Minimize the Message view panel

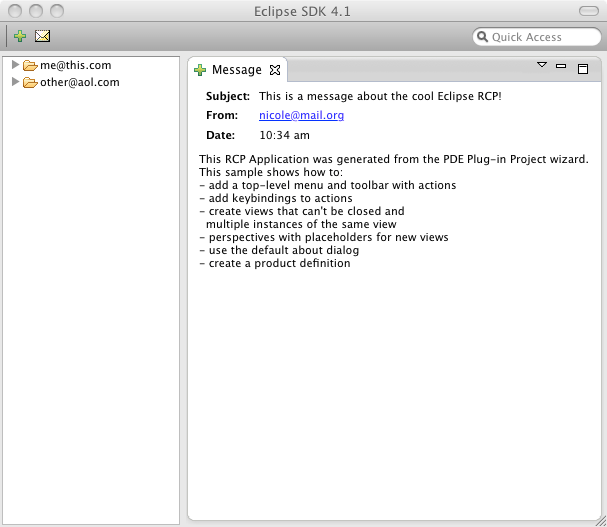point(561,67)
